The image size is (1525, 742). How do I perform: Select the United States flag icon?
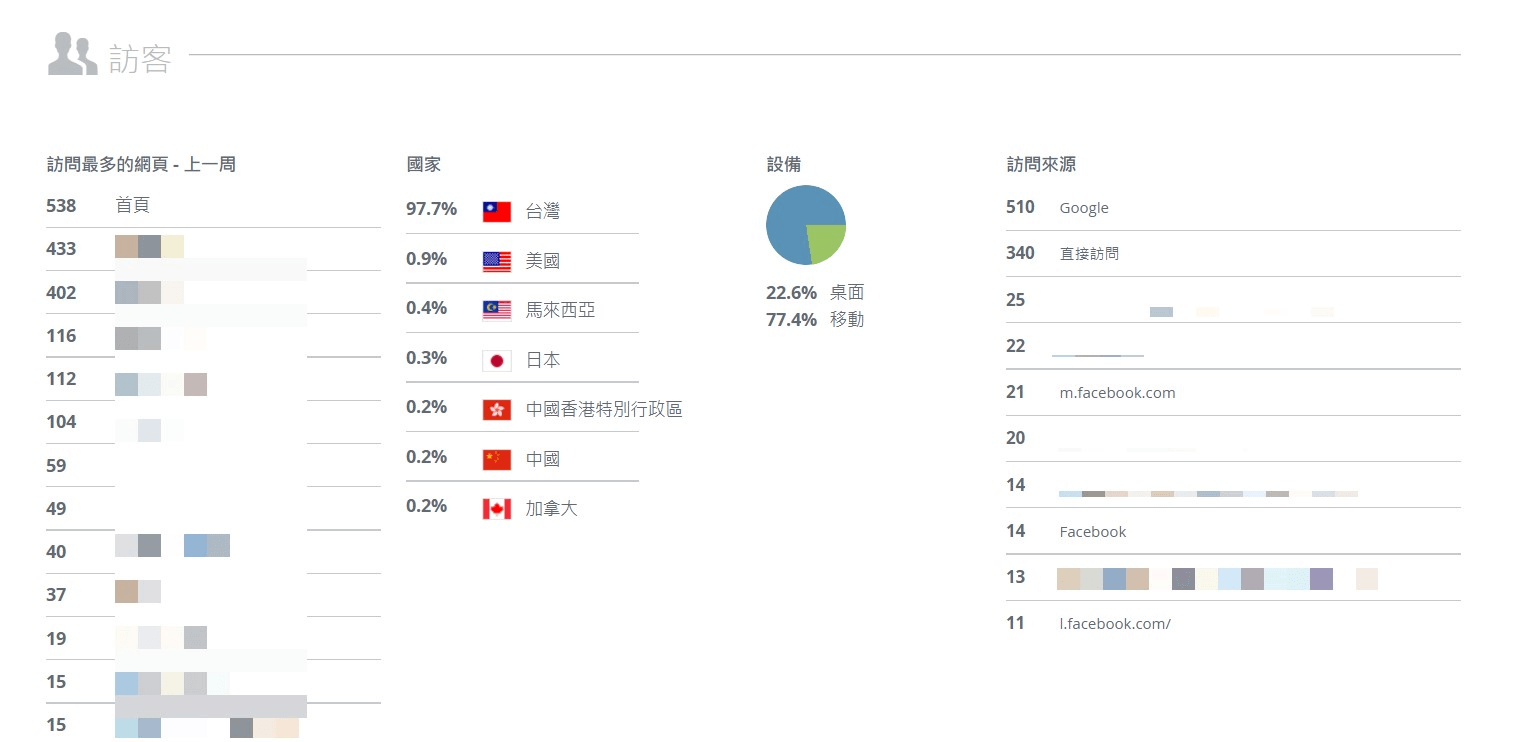pos(496,259)
